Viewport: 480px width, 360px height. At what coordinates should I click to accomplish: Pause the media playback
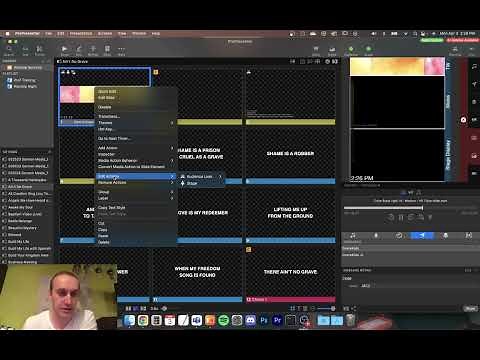401,218
